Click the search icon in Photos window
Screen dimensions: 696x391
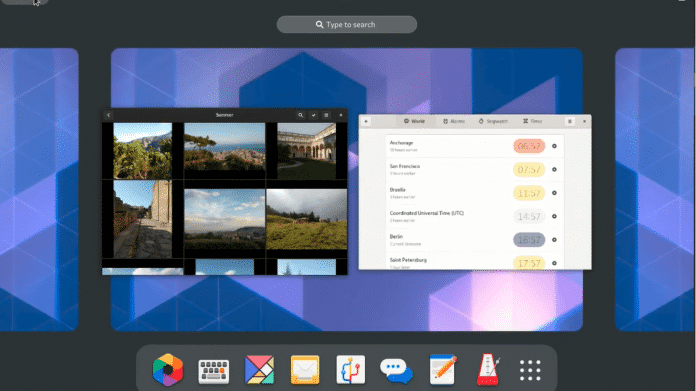coord(301,115)
